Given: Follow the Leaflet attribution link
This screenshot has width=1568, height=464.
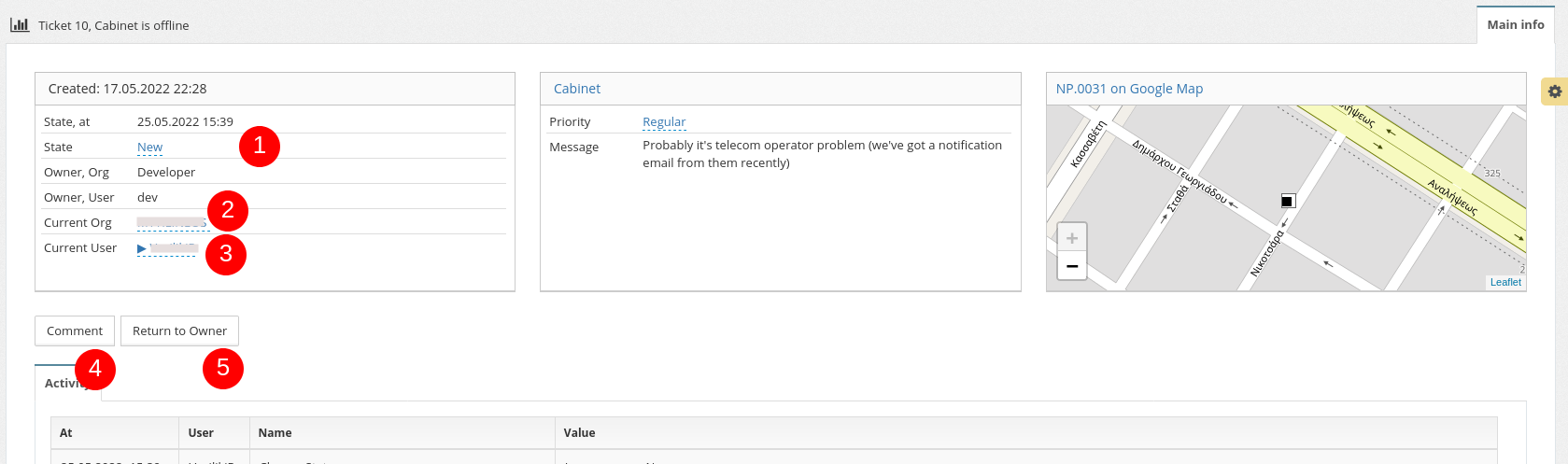Looking at the screenshot, I should coord(1504,282).
